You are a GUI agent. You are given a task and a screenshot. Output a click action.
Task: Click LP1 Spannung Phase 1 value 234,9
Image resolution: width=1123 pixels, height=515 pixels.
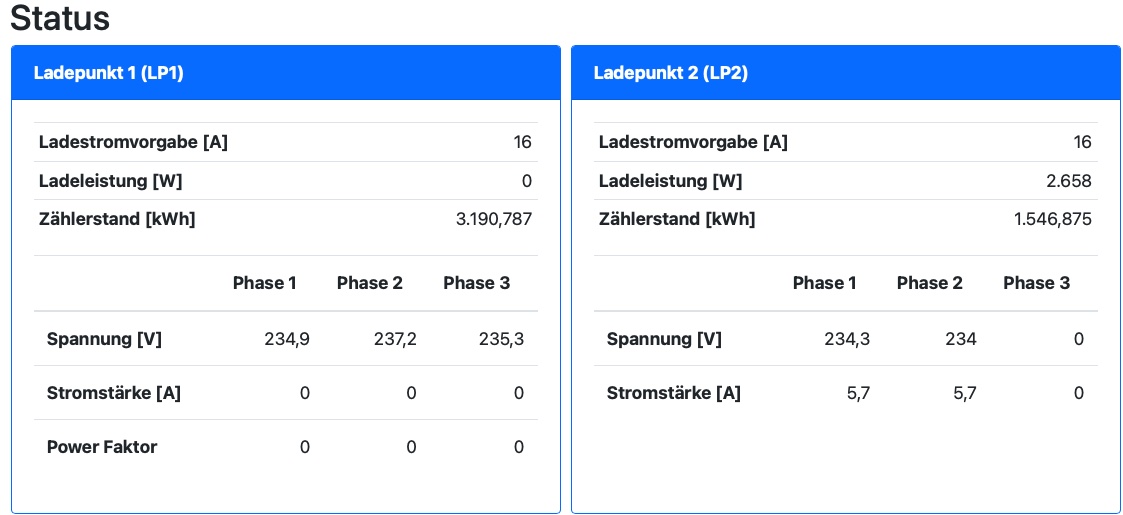(287, 339)
